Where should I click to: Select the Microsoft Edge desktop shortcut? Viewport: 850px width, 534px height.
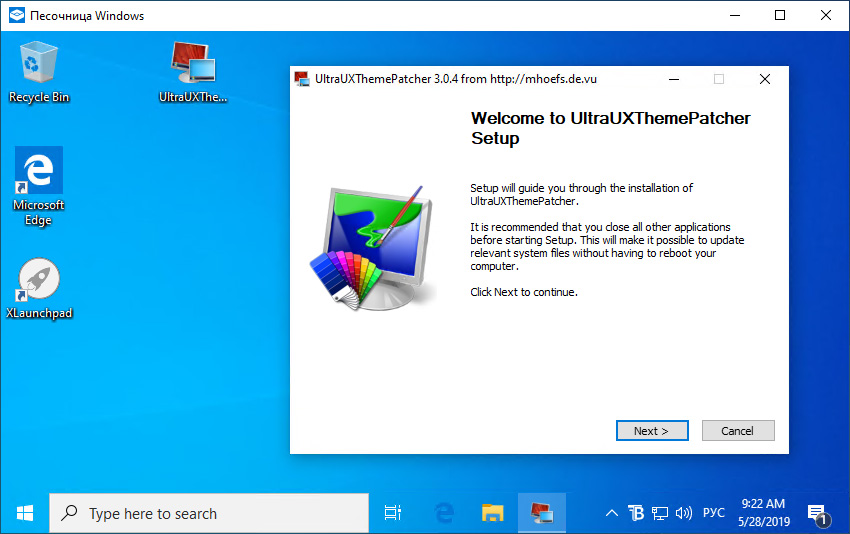tap(38, 186)
